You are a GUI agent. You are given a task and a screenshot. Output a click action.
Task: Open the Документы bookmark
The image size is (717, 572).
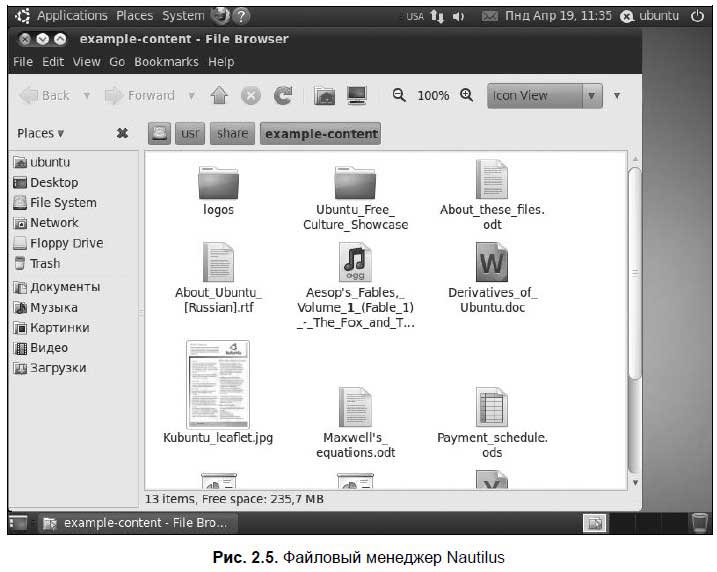(x=57, y=287)
